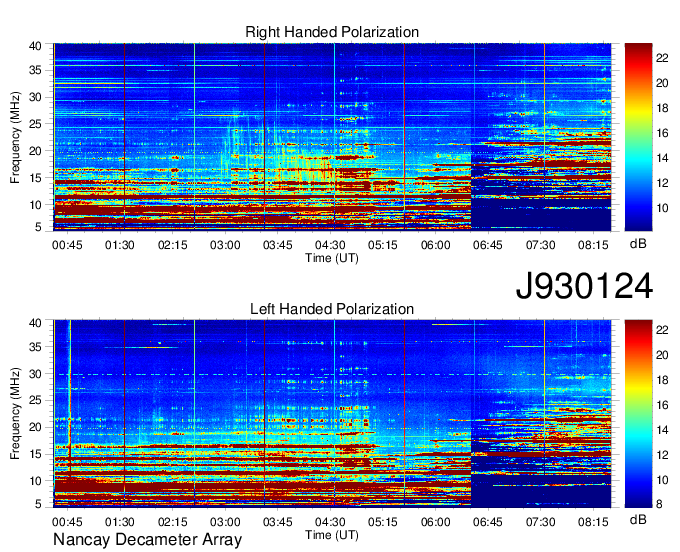Click the 06:45 time tick on the upper plot
The image size is (680, 552).
(488, 245)
